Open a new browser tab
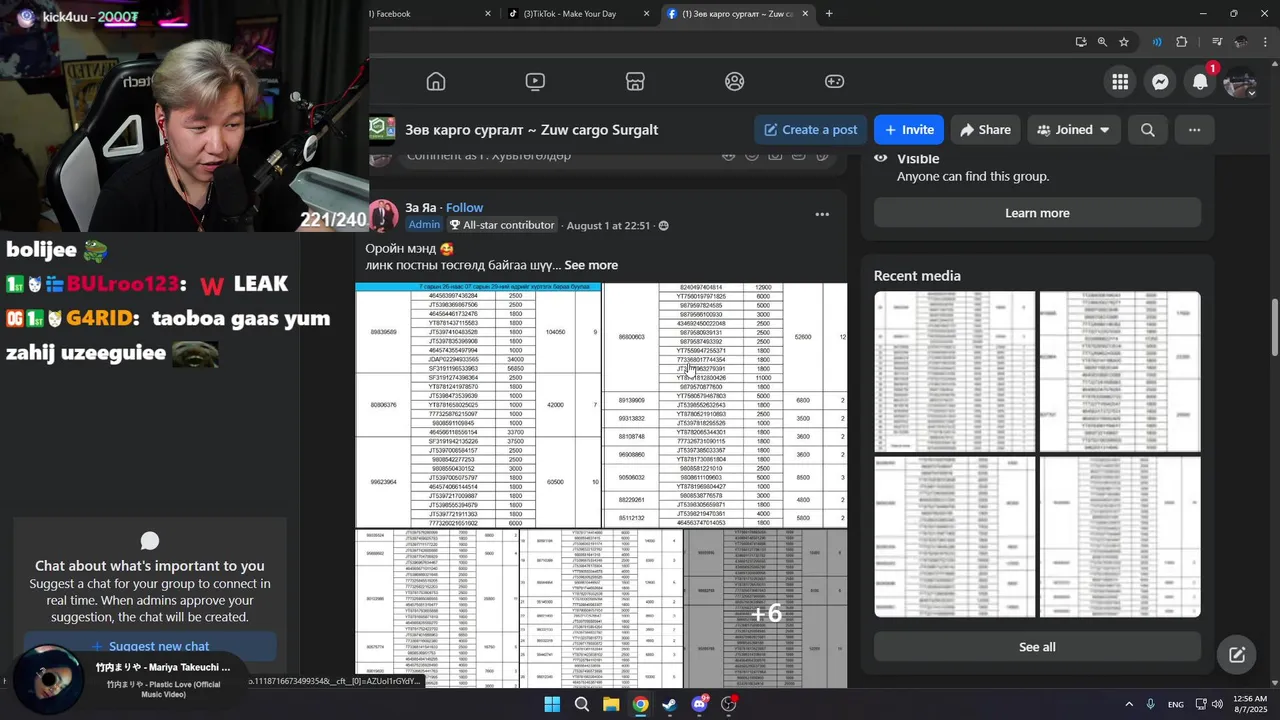Image resolution: width=1280 pixels, height=720 pixels. pyautogui.click(x=829, y=14)
